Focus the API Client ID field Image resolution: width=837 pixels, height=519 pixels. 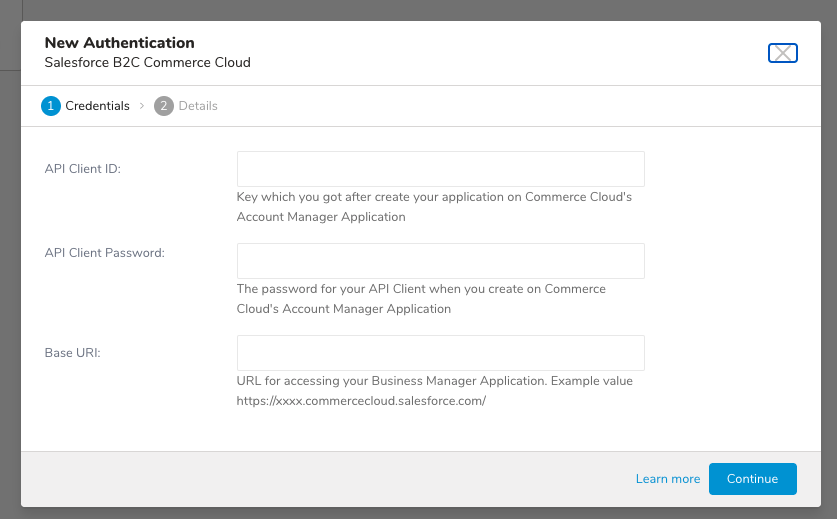point(440,169)
